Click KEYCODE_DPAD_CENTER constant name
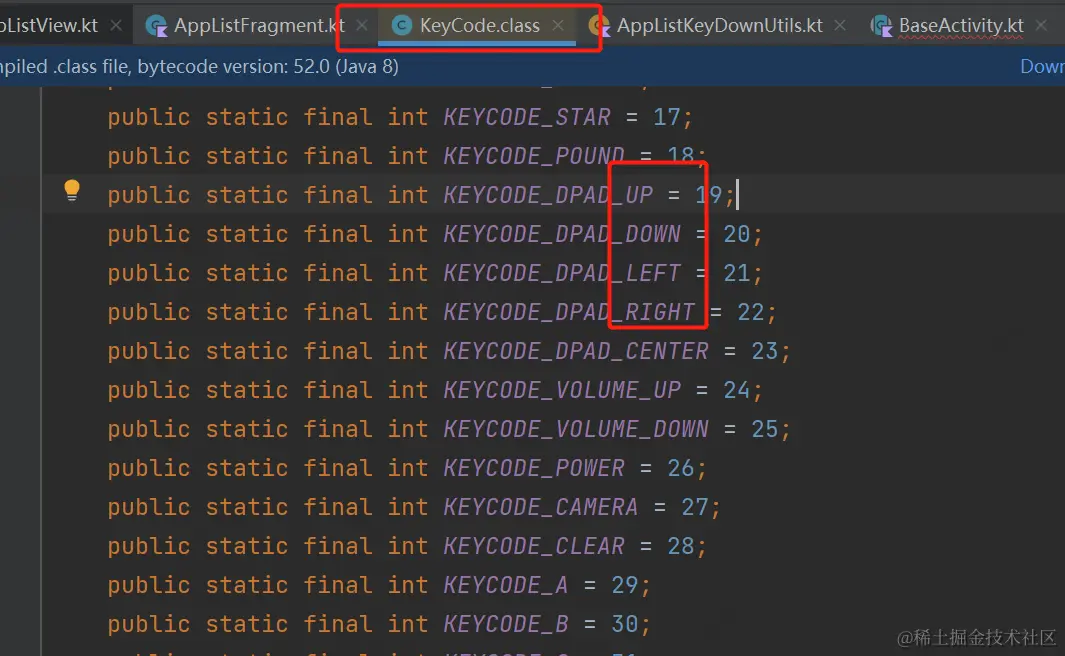 pyautogui.click(x=576, y=351)
